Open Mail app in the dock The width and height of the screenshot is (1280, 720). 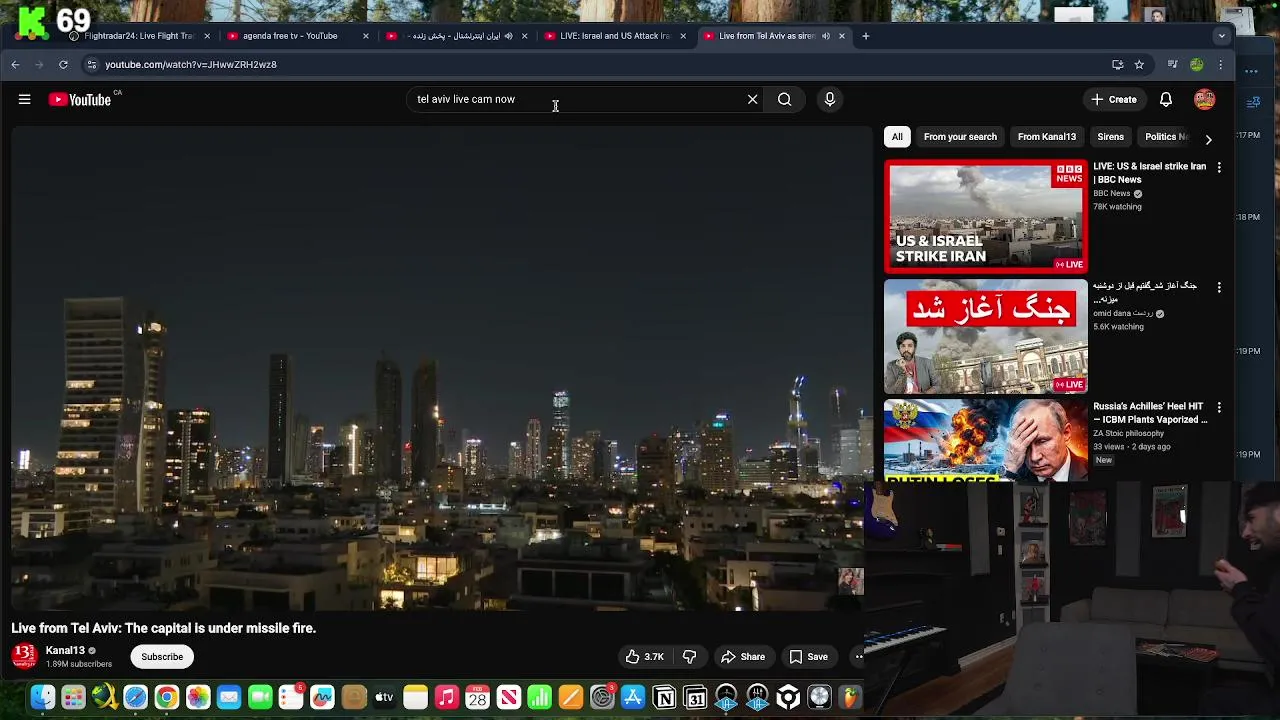[229, 697]
